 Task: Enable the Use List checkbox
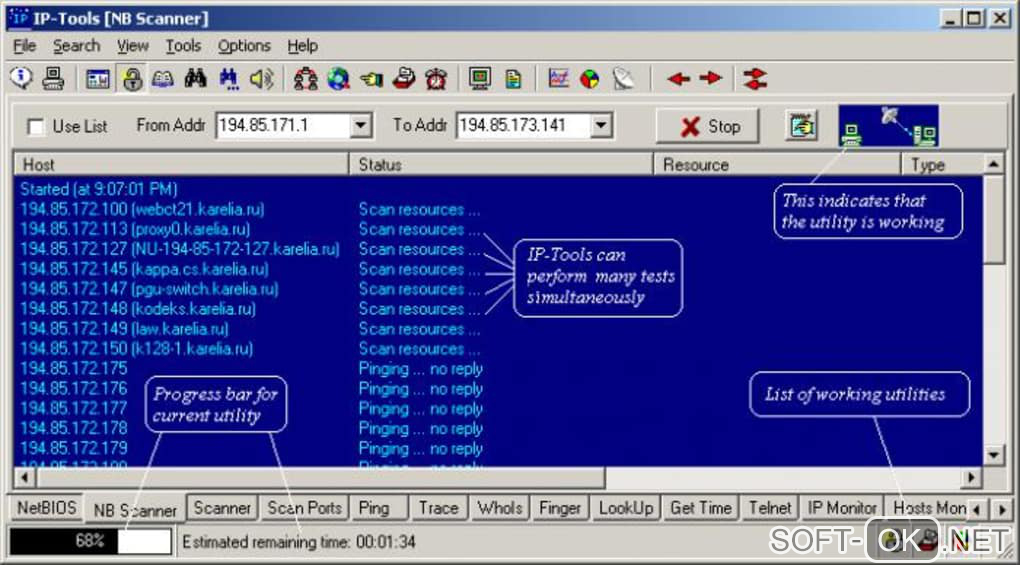click(36, 127)
